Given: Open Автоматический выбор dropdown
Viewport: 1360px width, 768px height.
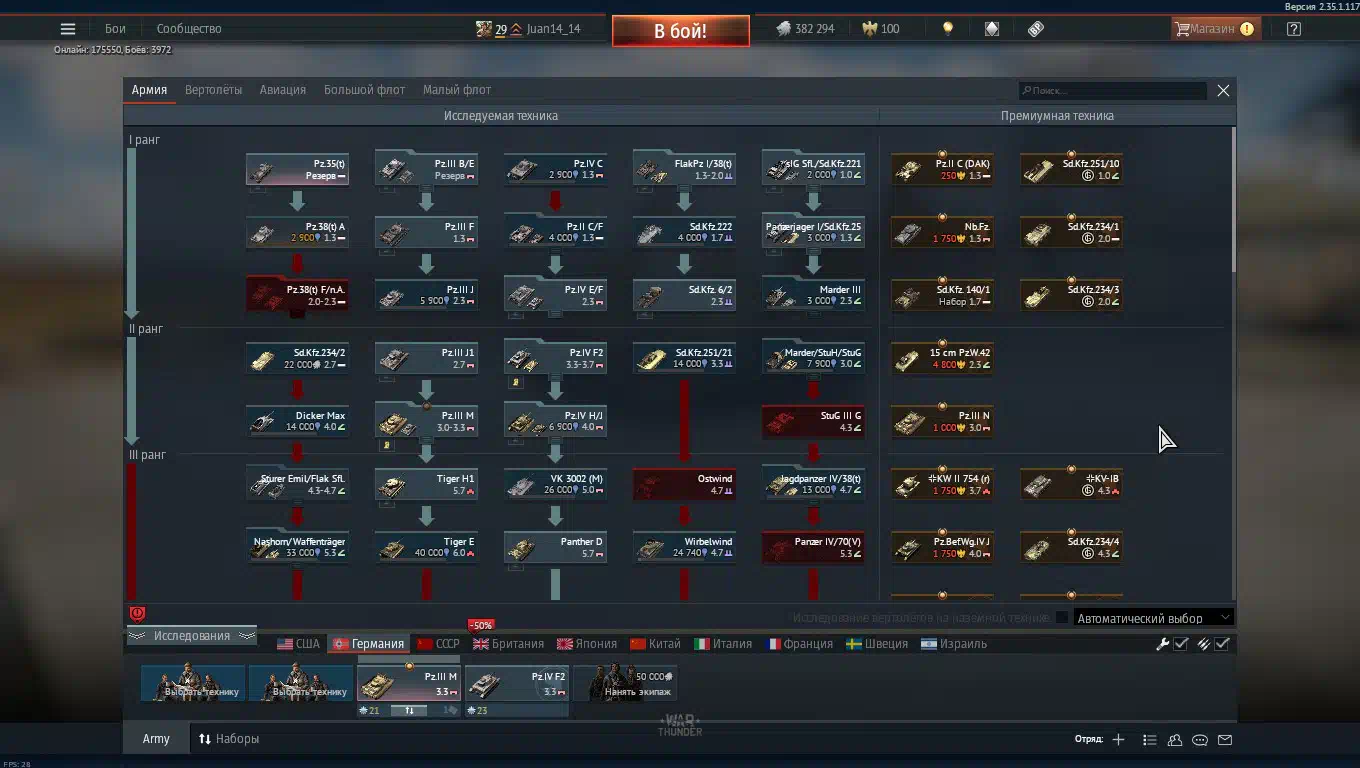Looking at the screenshot, I should (x=1154, y=618).
